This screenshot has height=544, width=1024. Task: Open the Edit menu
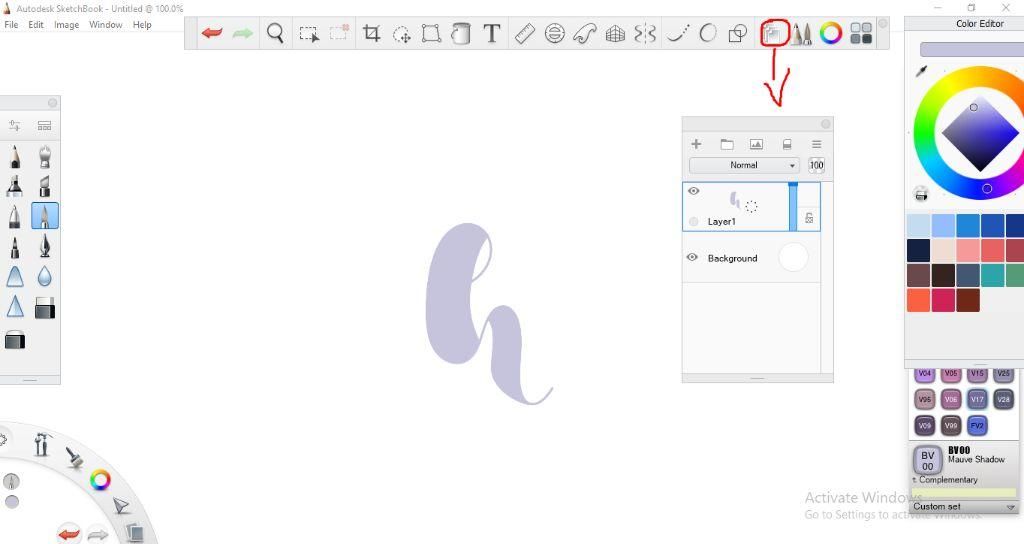pyautogui.click(x=36, y=25)
